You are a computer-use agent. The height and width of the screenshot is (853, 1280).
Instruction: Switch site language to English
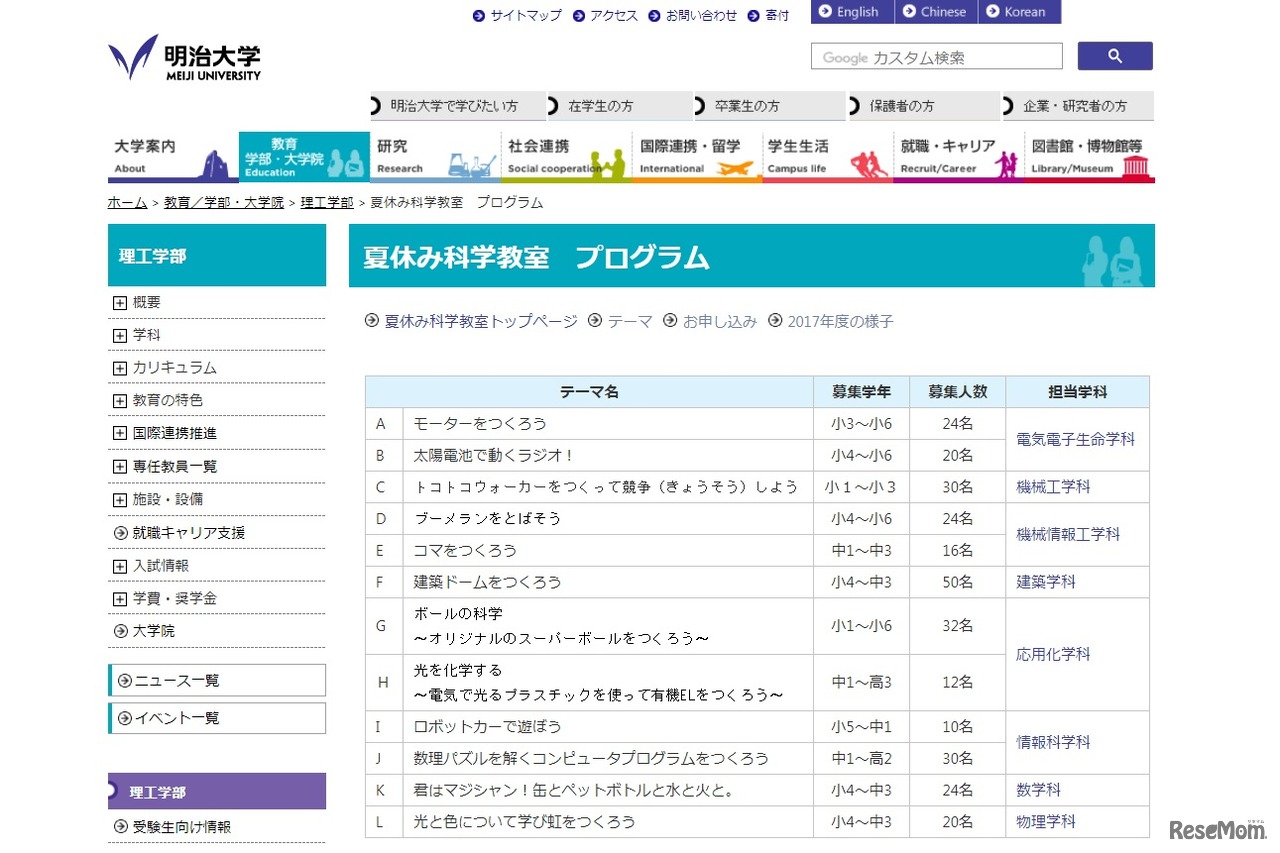pyautogui.click(x=851, y=11)
